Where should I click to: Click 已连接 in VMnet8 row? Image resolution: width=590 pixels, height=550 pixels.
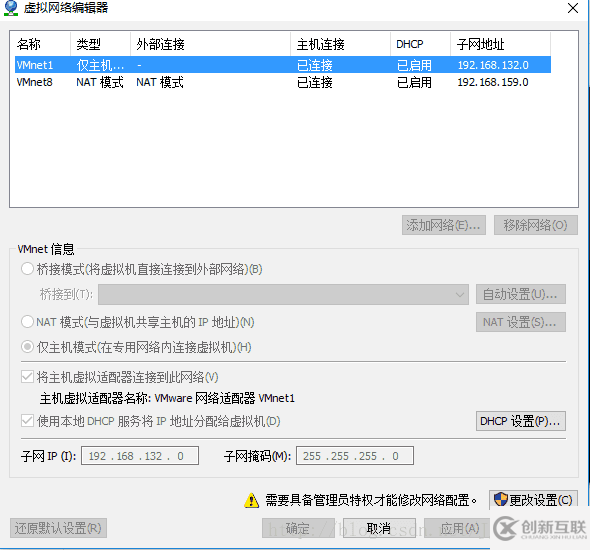coord(315,82)
